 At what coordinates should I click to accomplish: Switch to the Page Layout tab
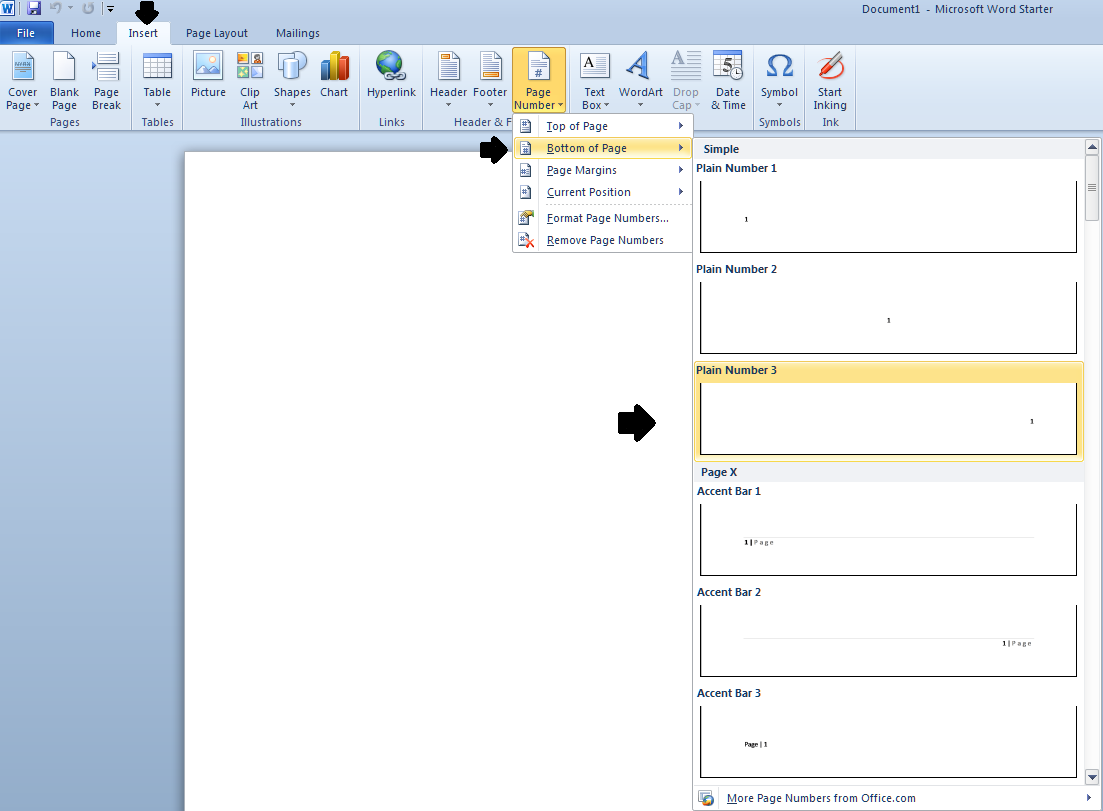tap(217, 33)
